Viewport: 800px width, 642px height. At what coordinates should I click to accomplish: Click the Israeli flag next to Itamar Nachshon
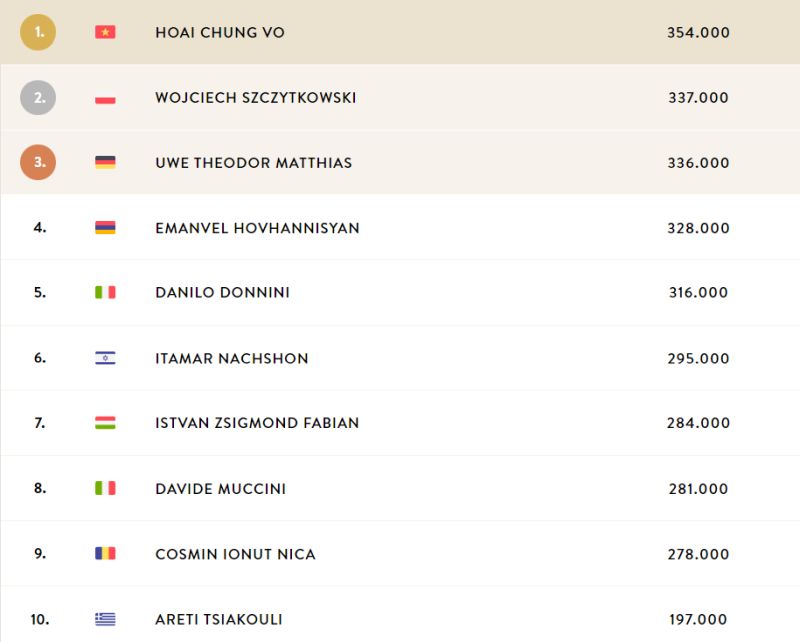(x=105, y=358)
